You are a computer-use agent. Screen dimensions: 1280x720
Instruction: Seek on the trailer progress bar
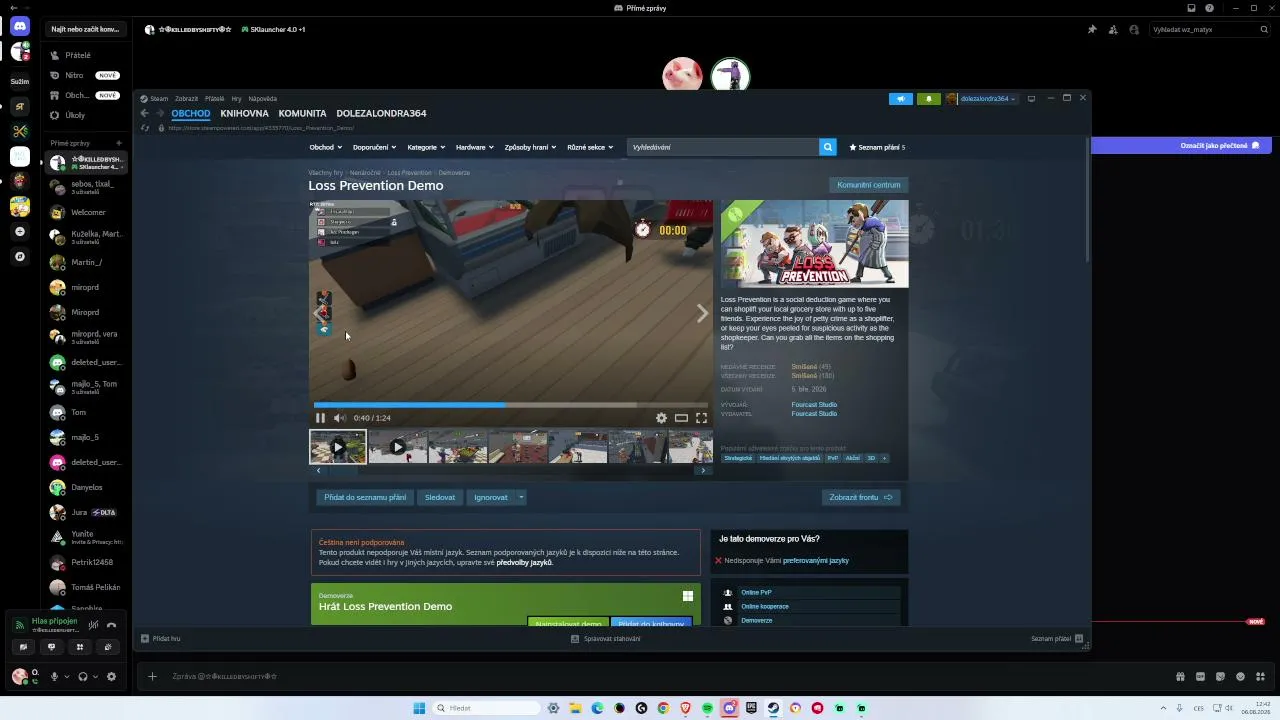[511, 405]
